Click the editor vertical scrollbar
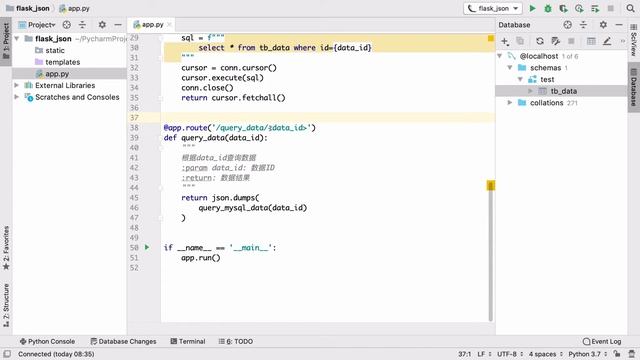This screenshot has height=360, width=640. tap(491, 251)
